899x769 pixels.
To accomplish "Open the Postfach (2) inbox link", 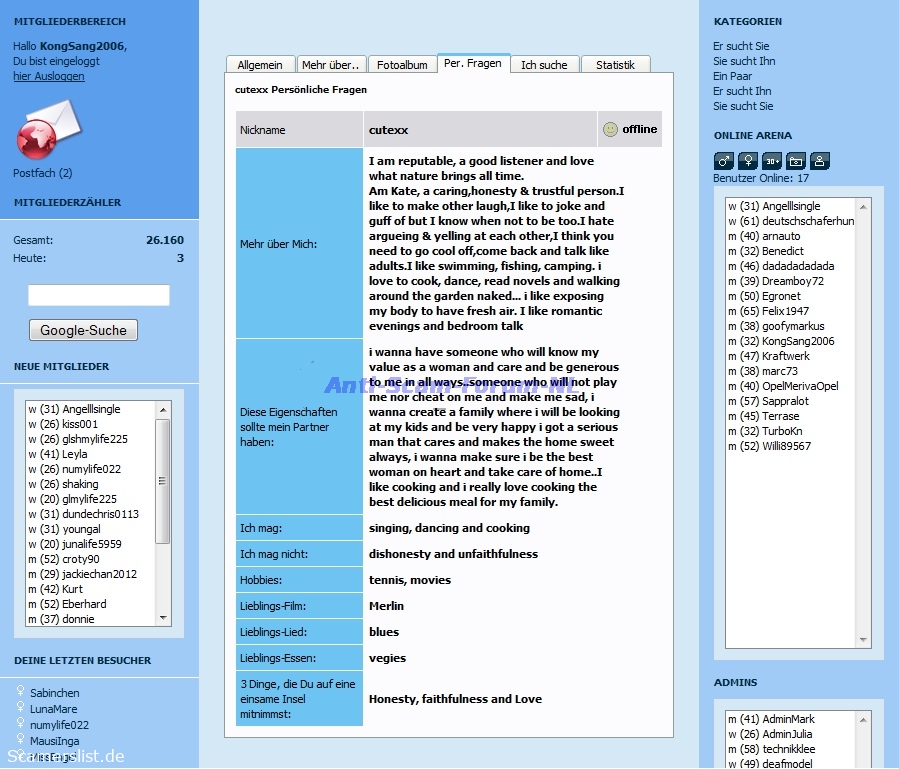I will coord(43,173).
